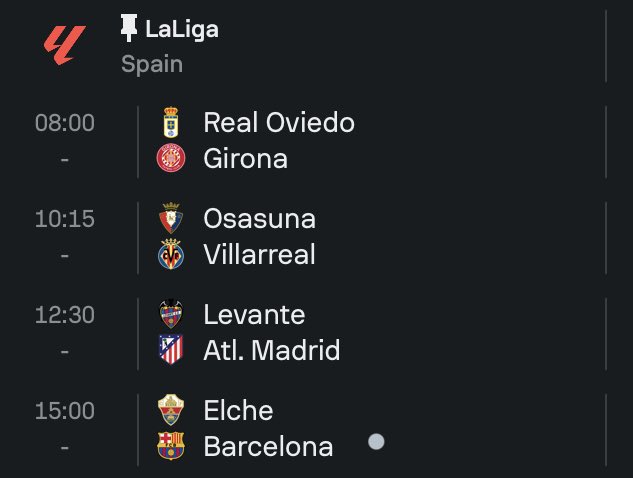Image resolution: width=633 pixels, height=478 pixels.
Task: Open the Villarreal team name
Action: point(259,254)
